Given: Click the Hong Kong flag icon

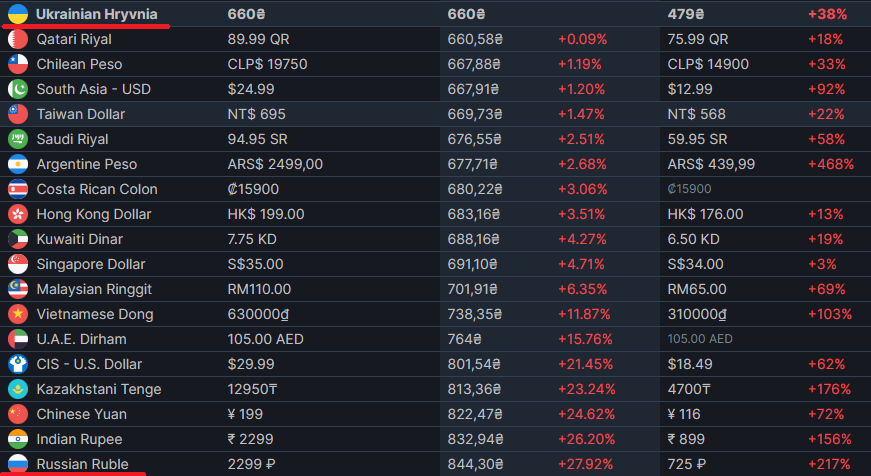Looking at the screenshot, I should (18, 214).
